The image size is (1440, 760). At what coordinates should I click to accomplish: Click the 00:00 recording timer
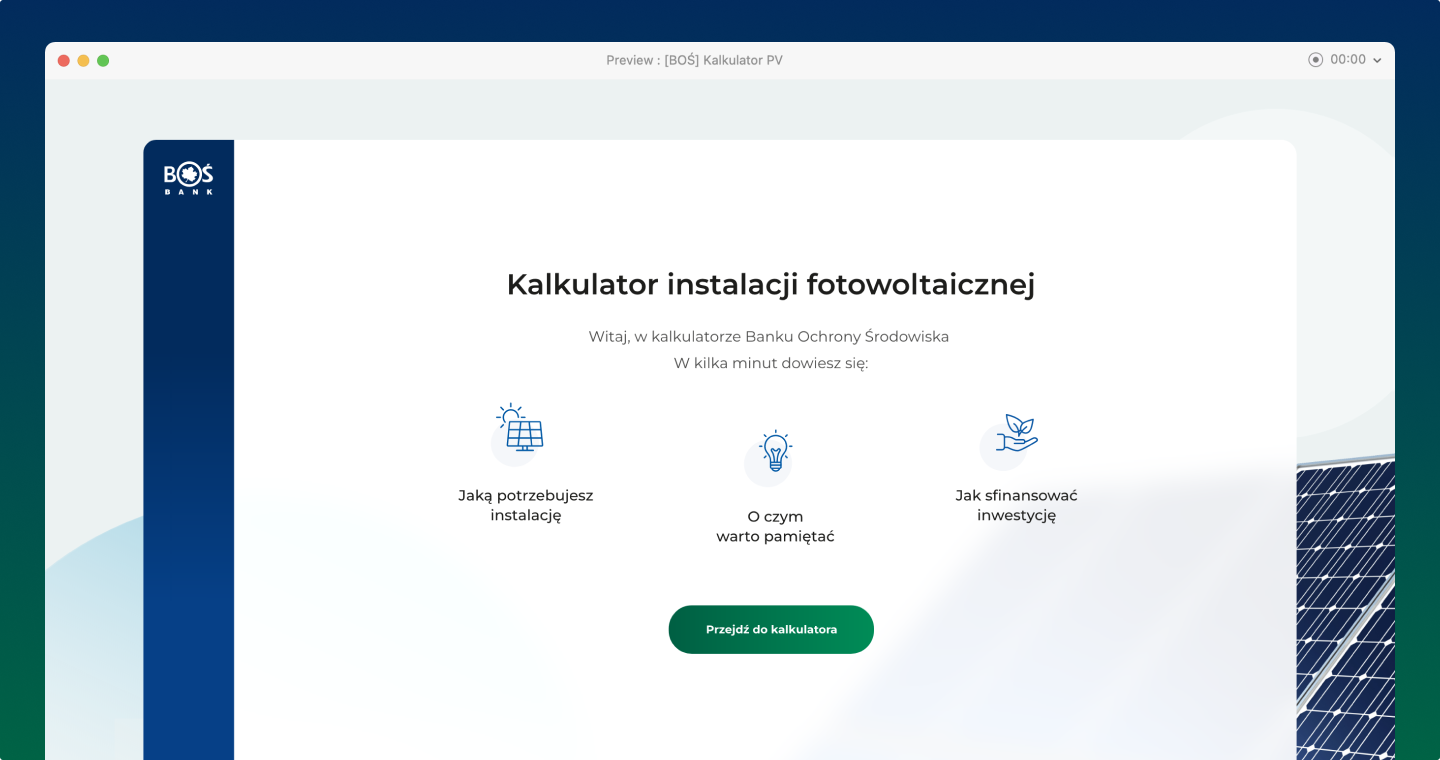pos(1347,60)
